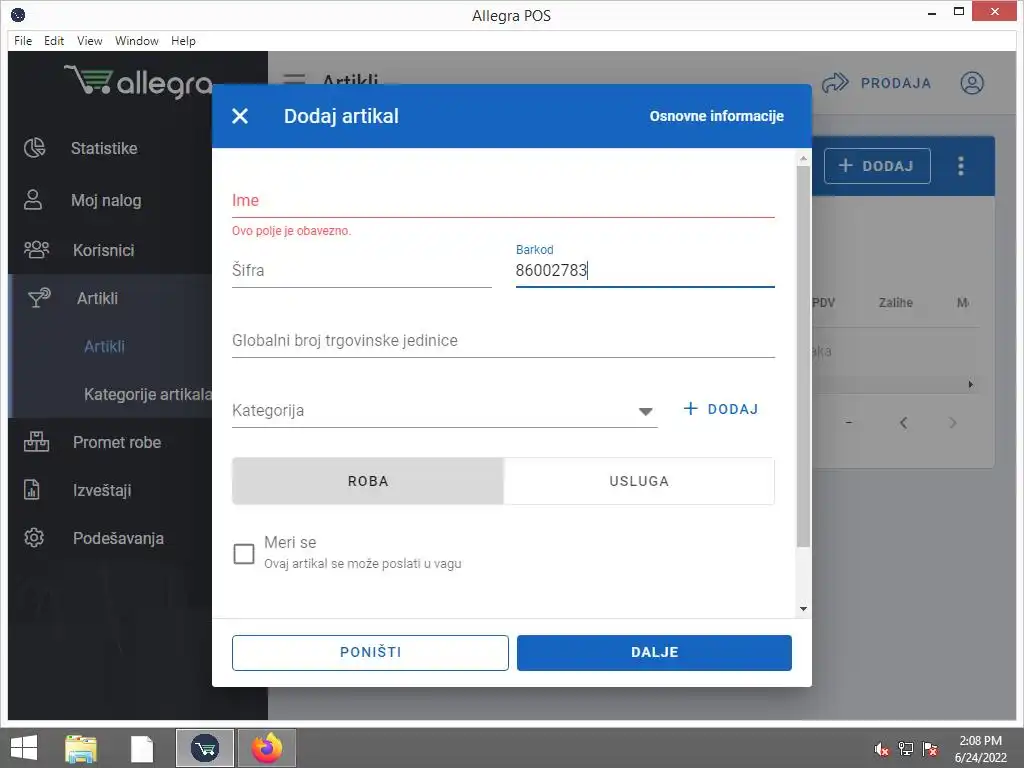Click the Korisnici group icon
The width and height of the screenshot is (1024, 768).
click(37, 249)
